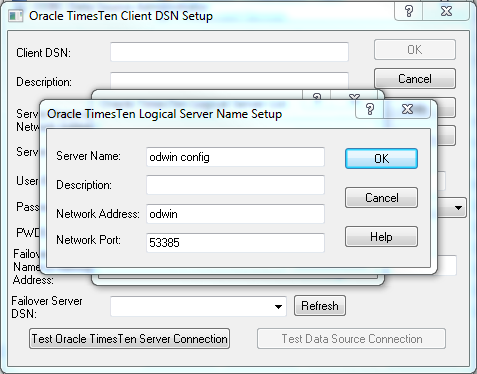The image size is (477, 374).
Task: Click the help question mark in Logical Server Name Setup
Action: [370, 109]
